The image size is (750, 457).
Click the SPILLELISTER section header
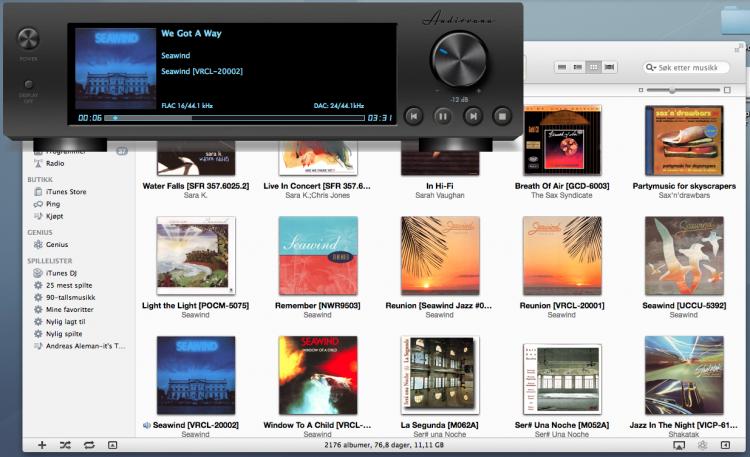click(x=50, y=261)
